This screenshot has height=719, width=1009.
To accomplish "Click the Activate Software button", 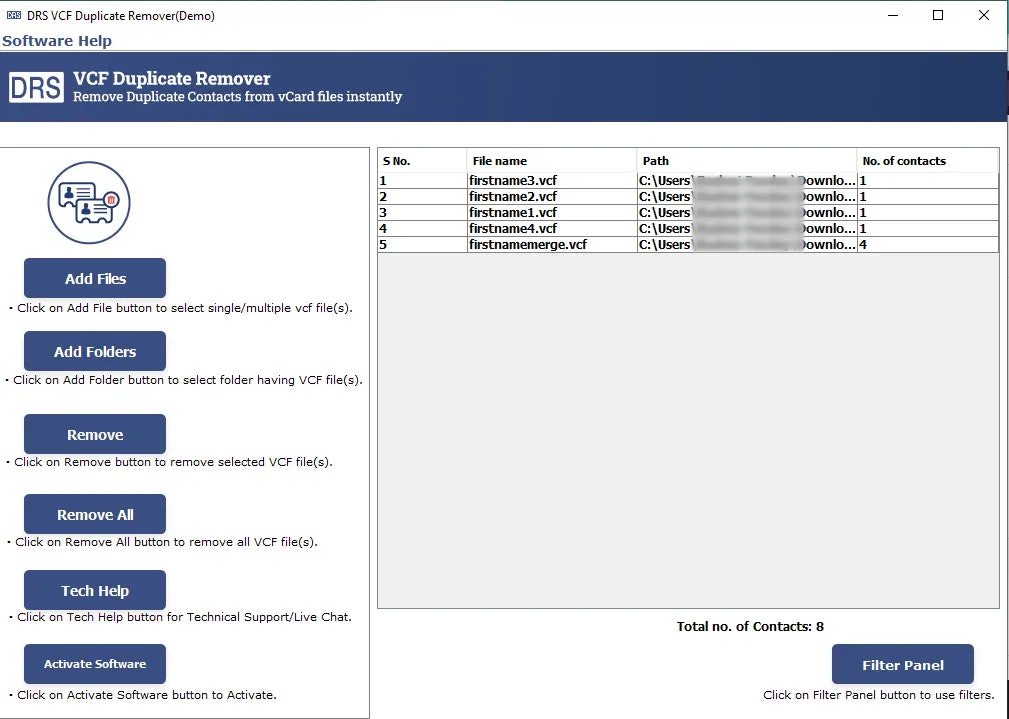I will click(x=94, y=663).
